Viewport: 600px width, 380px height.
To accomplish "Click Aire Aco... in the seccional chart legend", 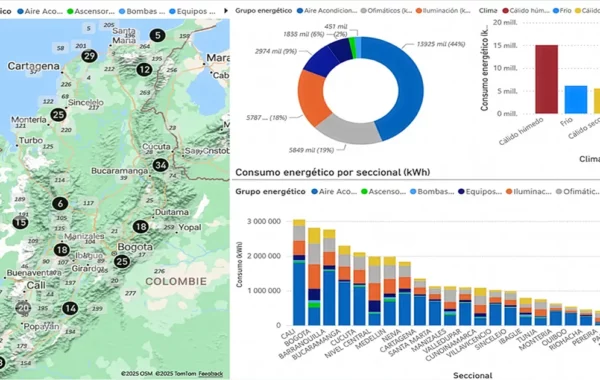I will click(x=334, y=191).
